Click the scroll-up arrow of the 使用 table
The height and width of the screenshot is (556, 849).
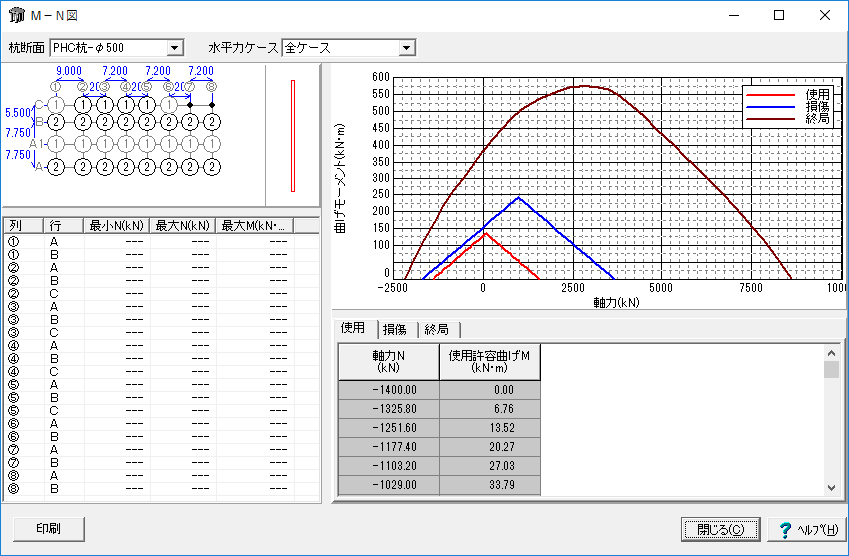pyautogui.click(x=832, y=353)
